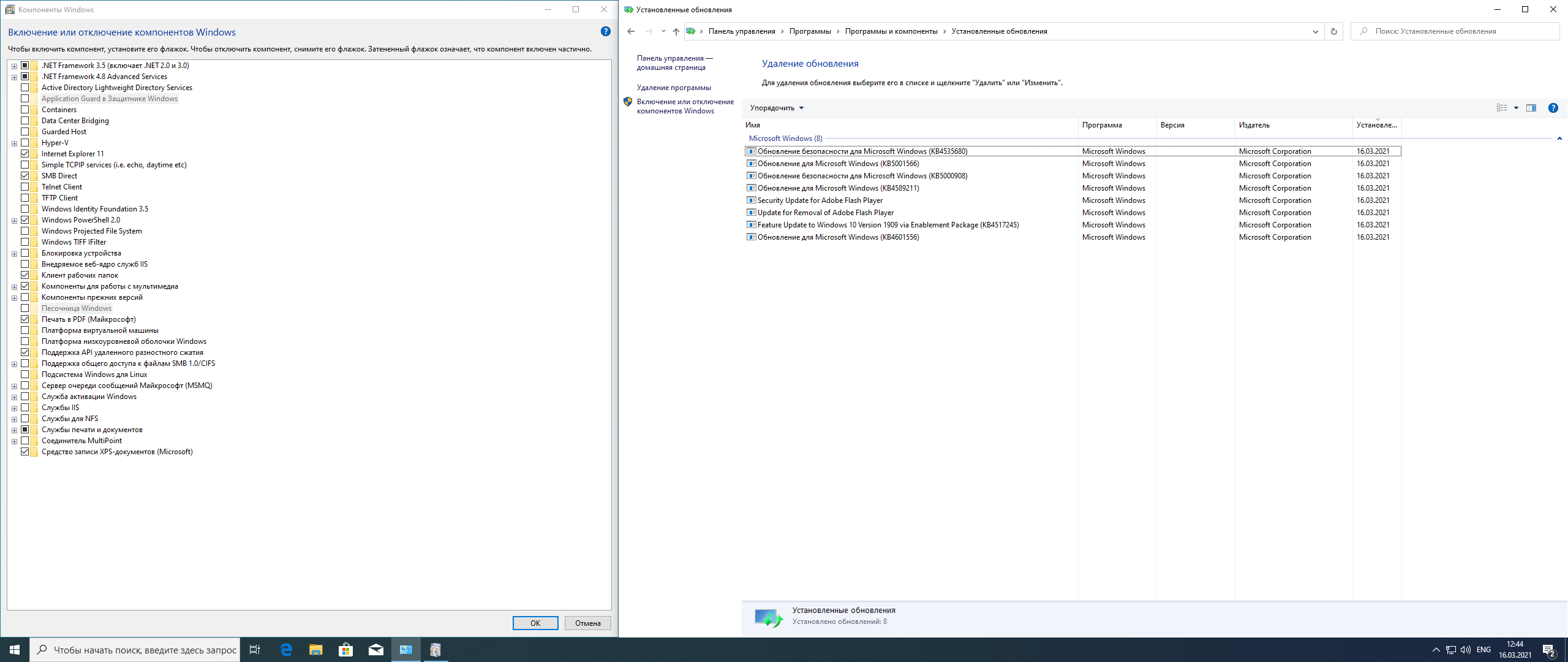Check the Containers checkbox
The image size is (1568, 662).
(25, 110)
